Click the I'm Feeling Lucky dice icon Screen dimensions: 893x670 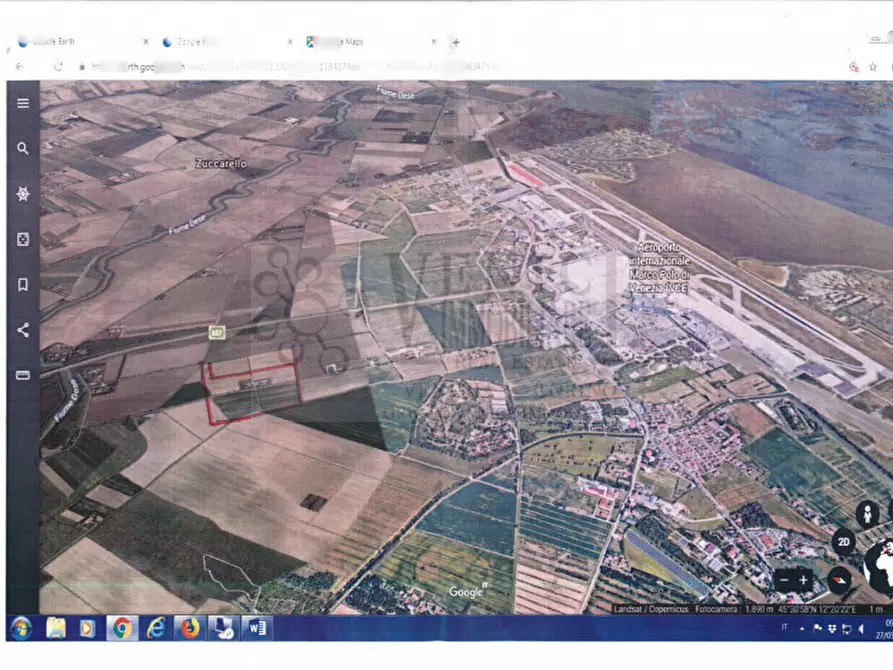[22, 240]
